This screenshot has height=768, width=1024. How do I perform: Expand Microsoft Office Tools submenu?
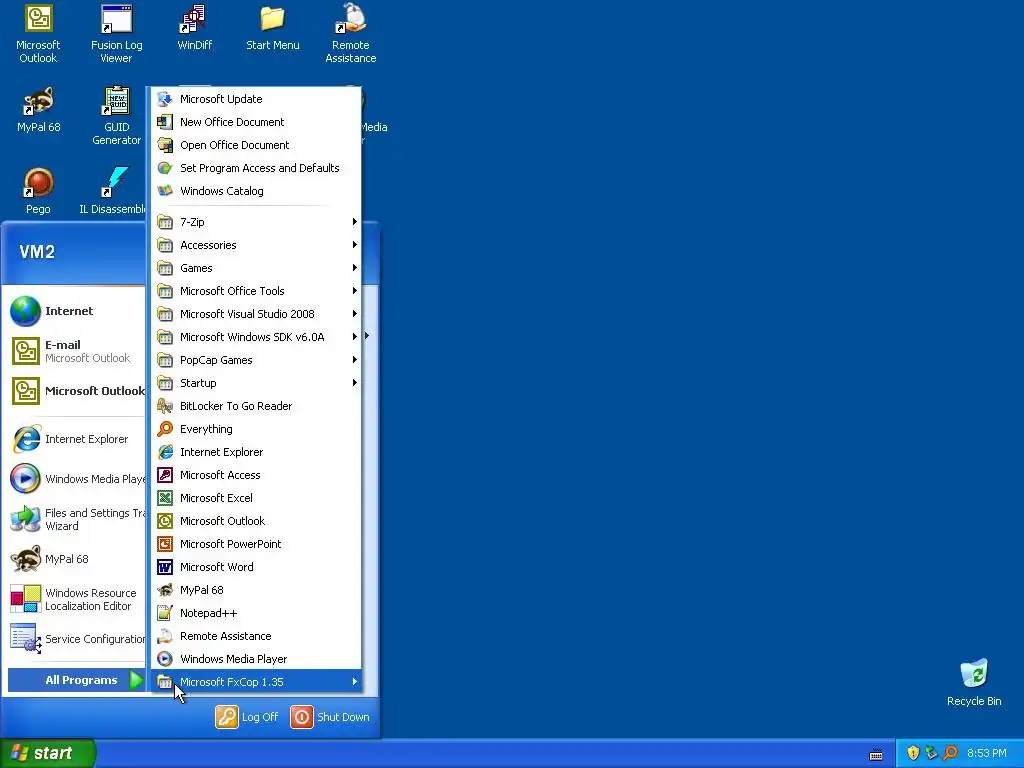click(256, 291)
